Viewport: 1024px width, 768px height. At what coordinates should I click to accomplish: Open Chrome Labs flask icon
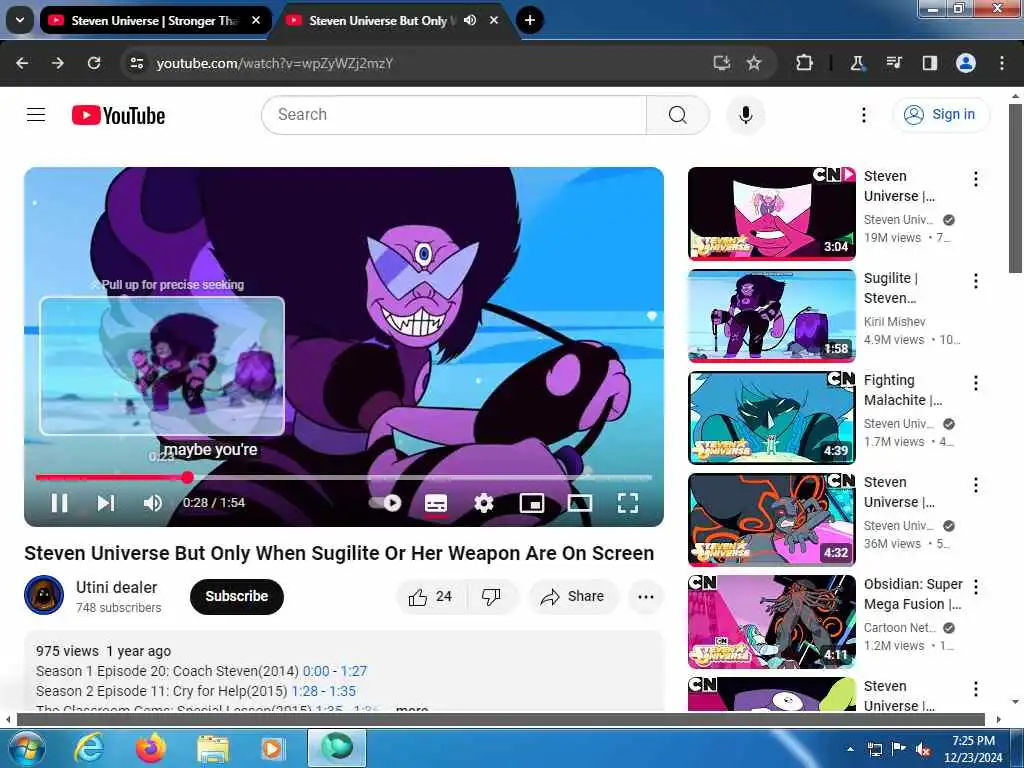tap(857, 63)
